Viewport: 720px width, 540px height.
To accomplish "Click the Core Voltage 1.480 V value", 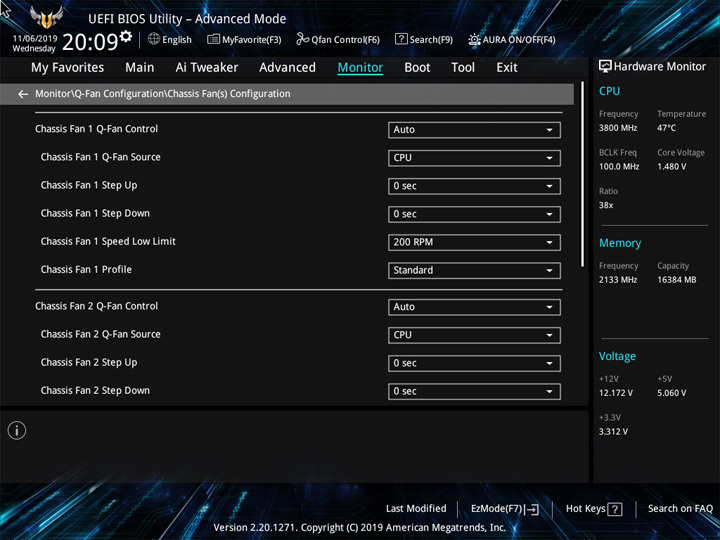I will click(x=671, y=167).
